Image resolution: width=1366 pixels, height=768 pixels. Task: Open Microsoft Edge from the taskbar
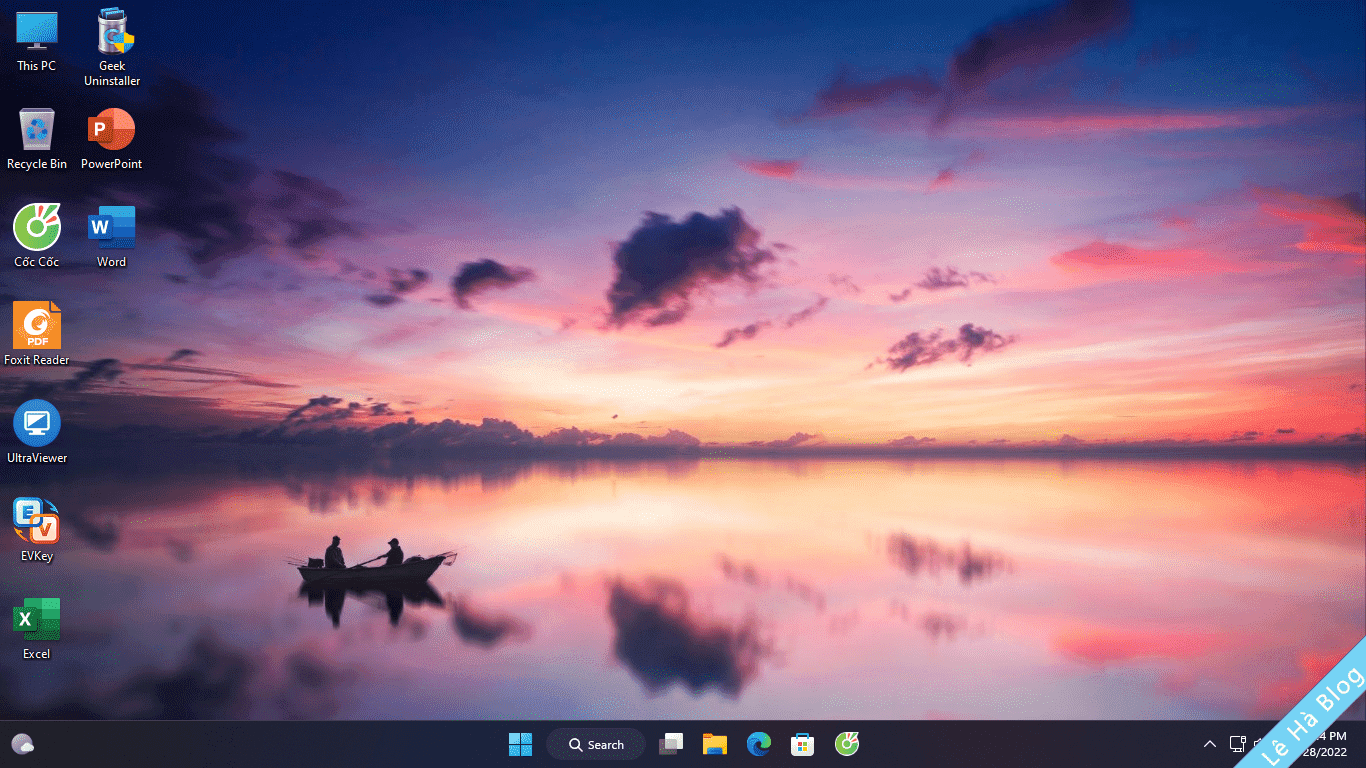[x=759, y=744]
